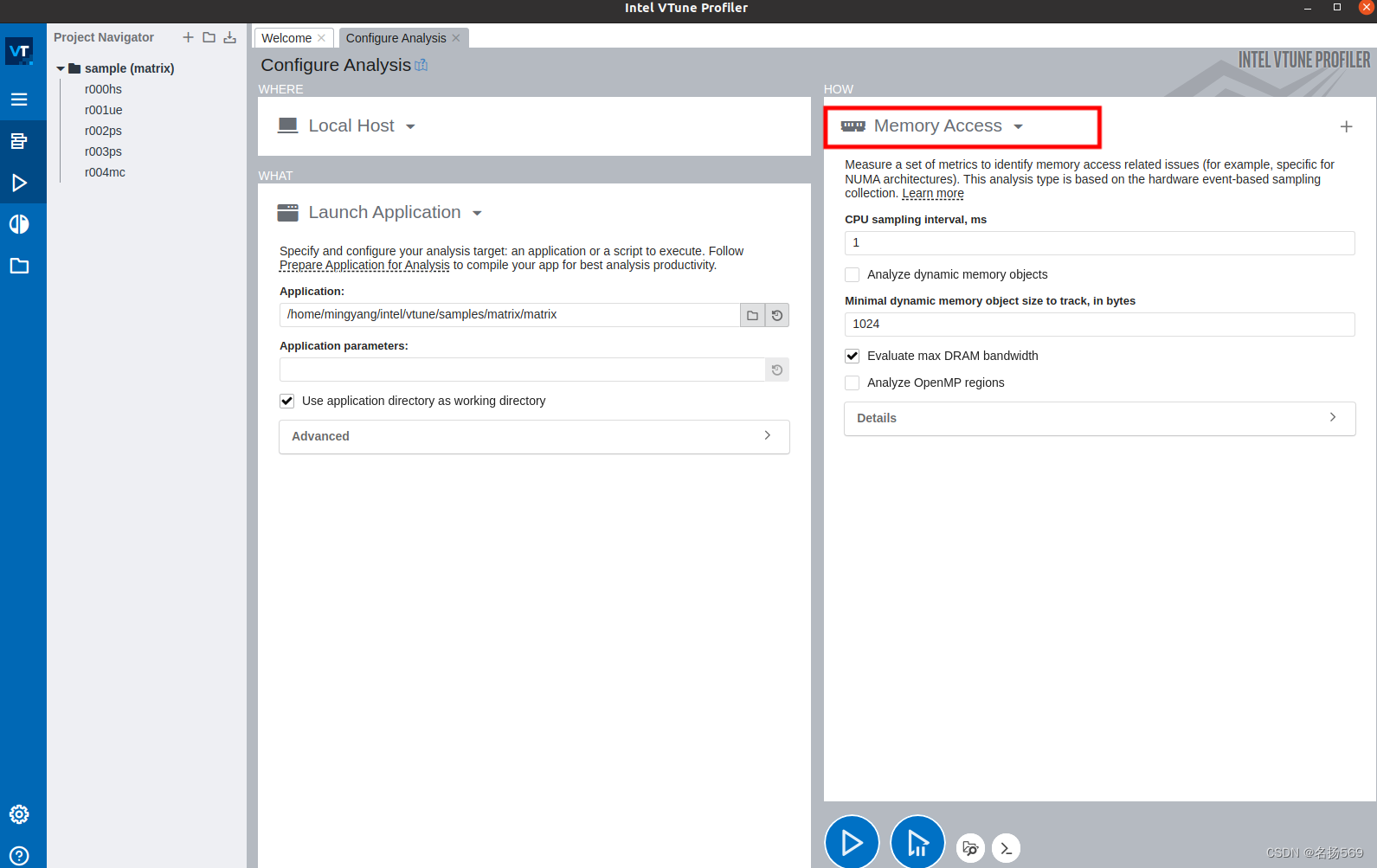Image resolution: width=1377 pixels, height=868 pixels.
Task: Enable Analyze dynamic memory objects checkbox
Action: [853, 274]
